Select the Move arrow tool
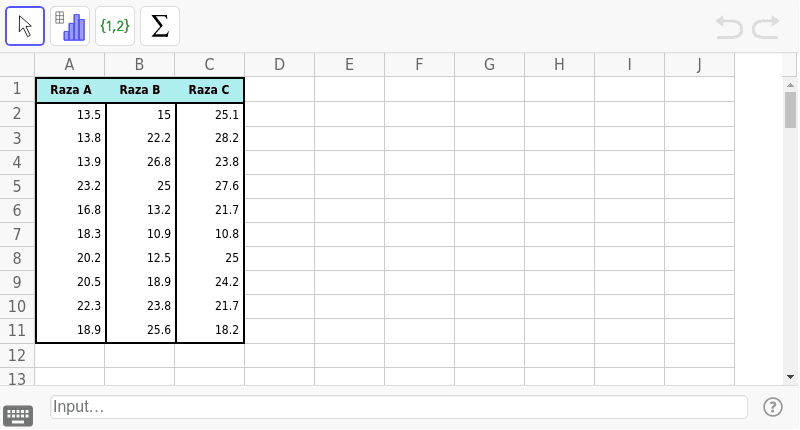 click(x=25, y=26)
